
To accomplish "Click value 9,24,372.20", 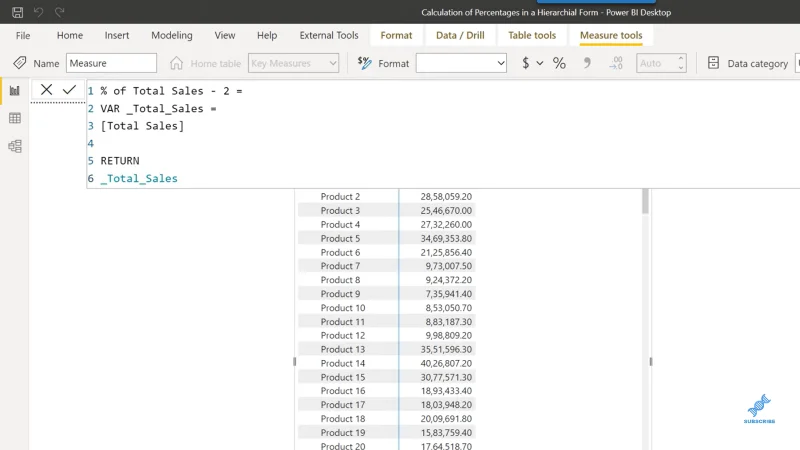I will [x=448, y=280].
